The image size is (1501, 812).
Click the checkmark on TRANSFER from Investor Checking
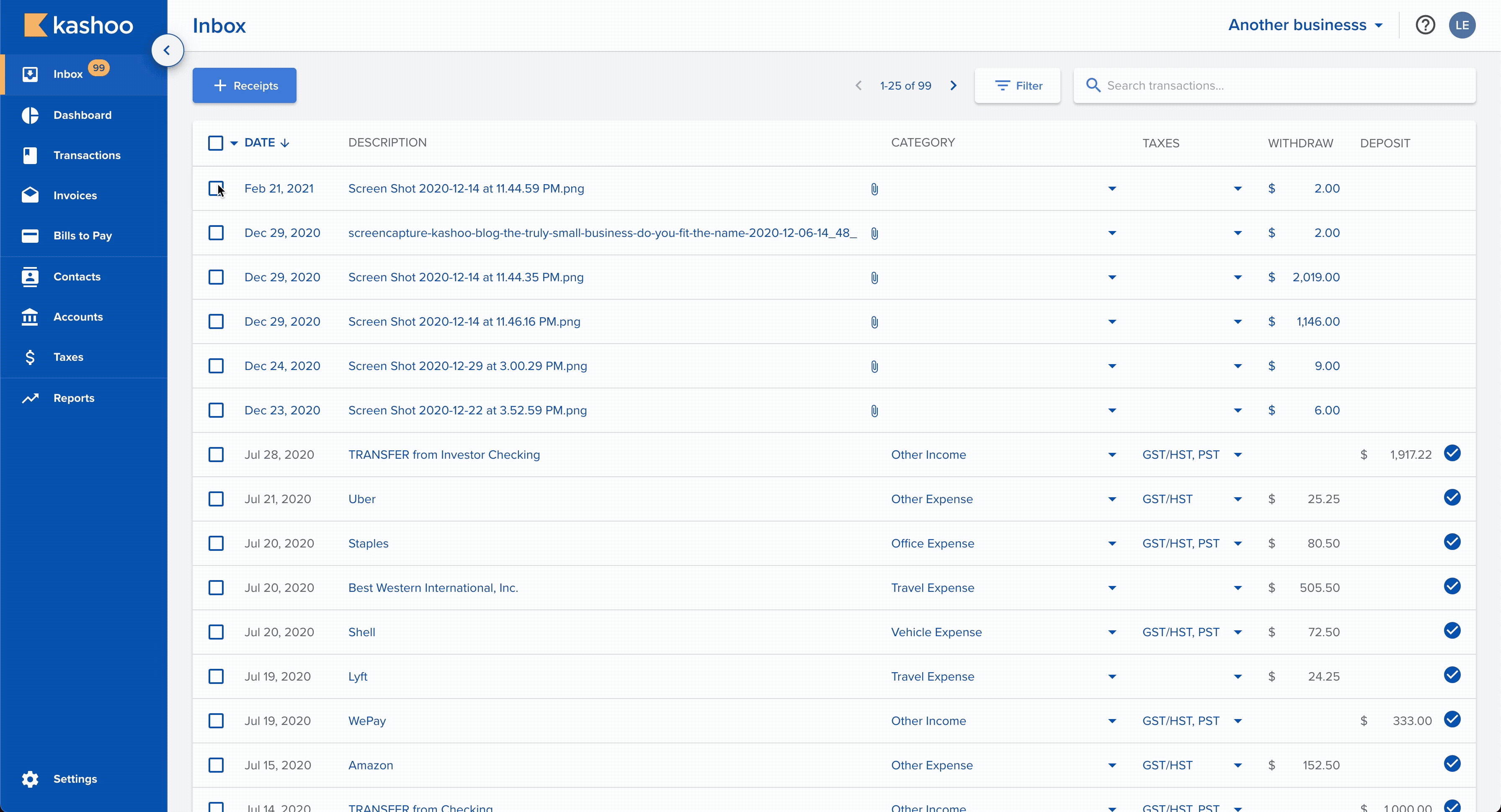1452,453
